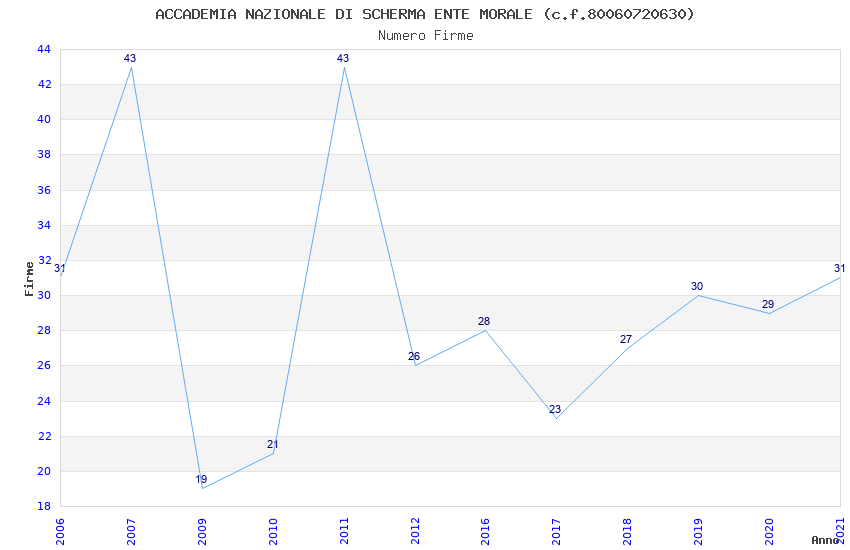Click data point value 26 for 2012

[414, 356]
